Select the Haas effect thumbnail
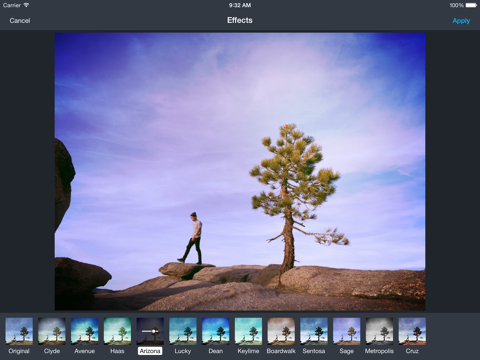480x360 pixels. [x=117, y=331]
